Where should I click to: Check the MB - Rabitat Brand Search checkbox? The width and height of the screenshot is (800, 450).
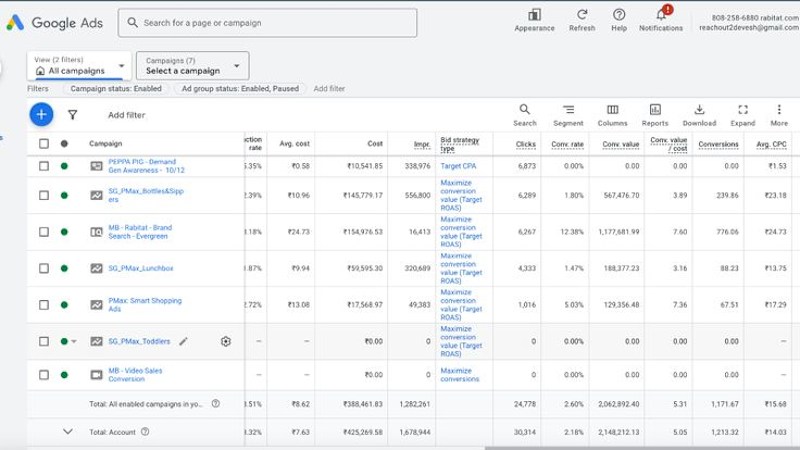[44, 232]
